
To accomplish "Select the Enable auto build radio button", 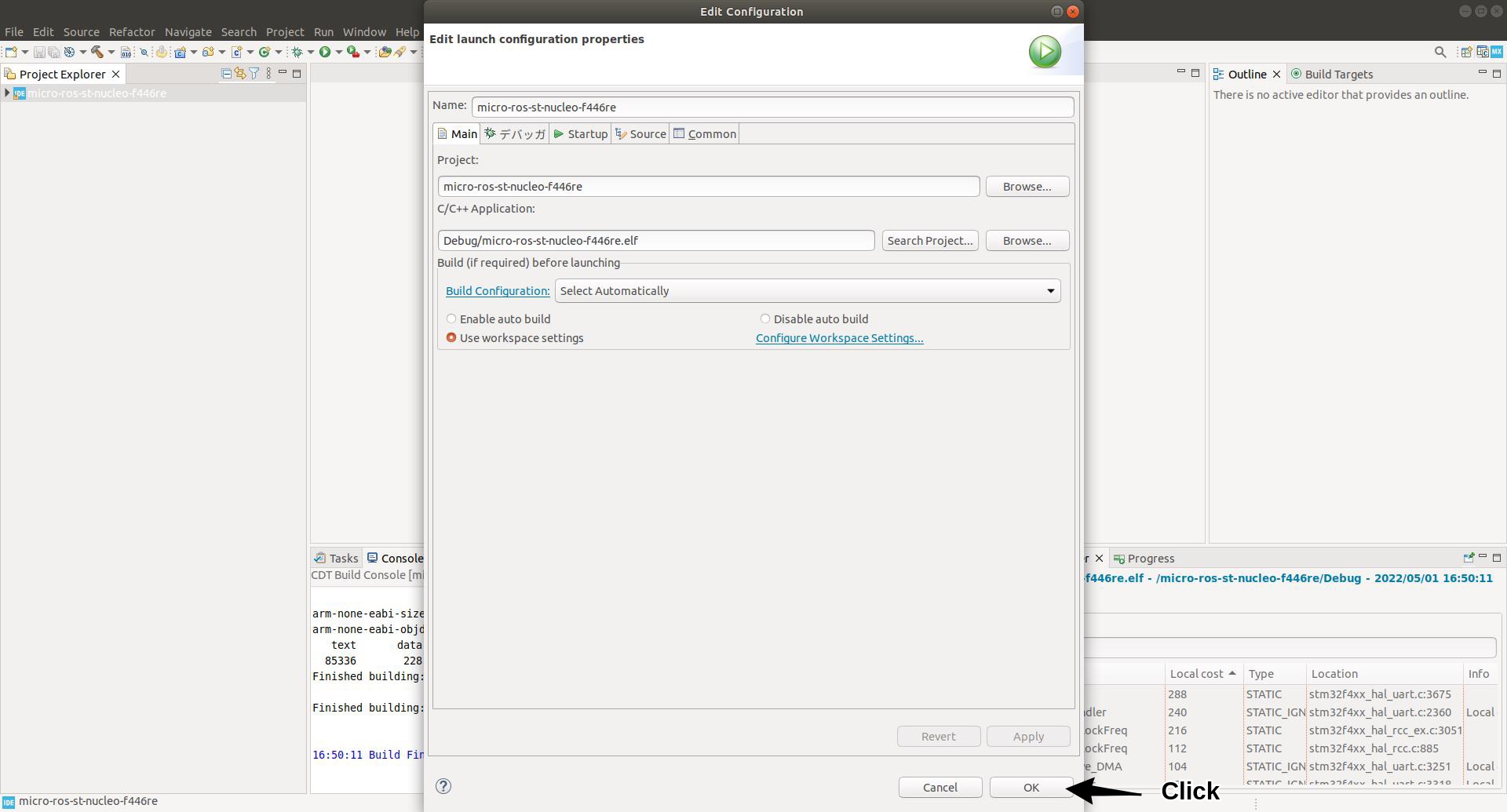I will tap(451, 319).
